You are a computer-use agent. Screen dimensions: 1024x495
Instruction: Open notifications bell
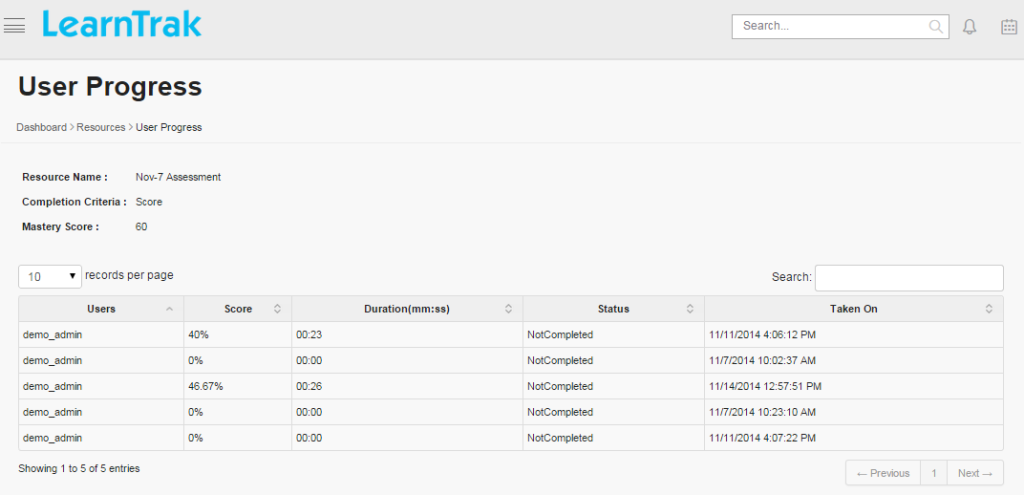[x=970, y=27]
